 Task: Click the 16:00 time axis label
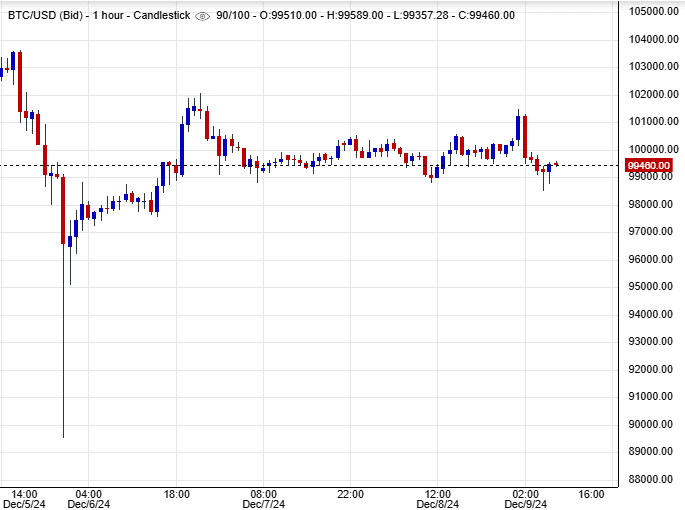point(591,494)
